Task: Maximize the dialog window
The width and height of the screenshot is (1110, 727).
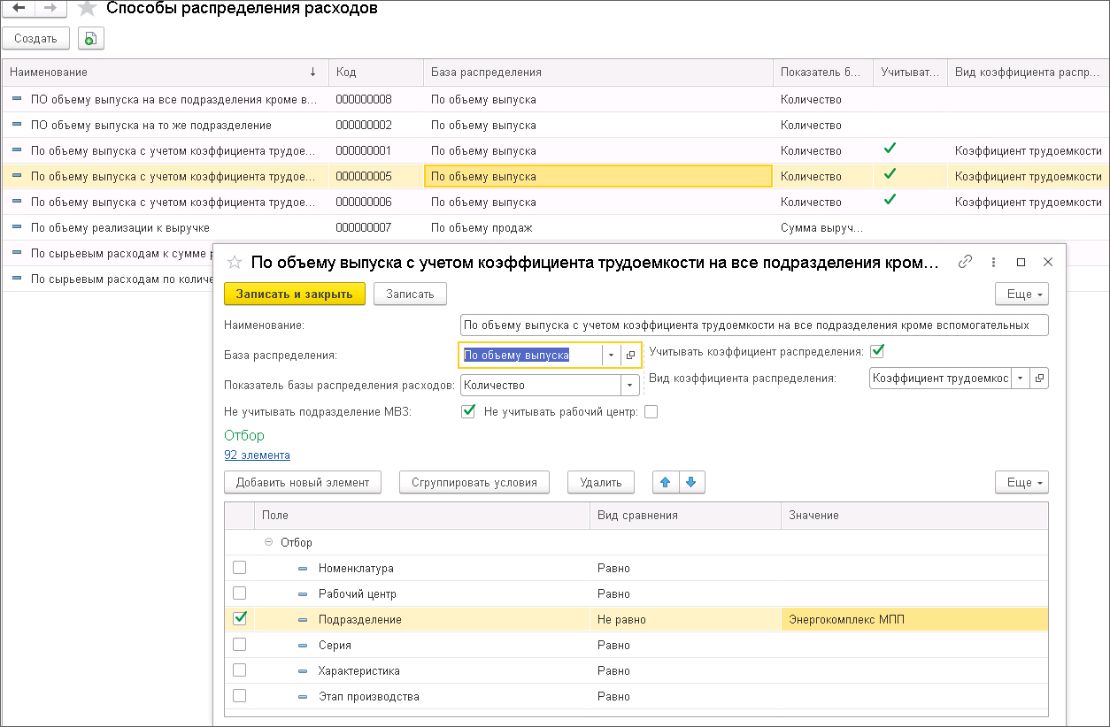Action: tap(1021, 262)
